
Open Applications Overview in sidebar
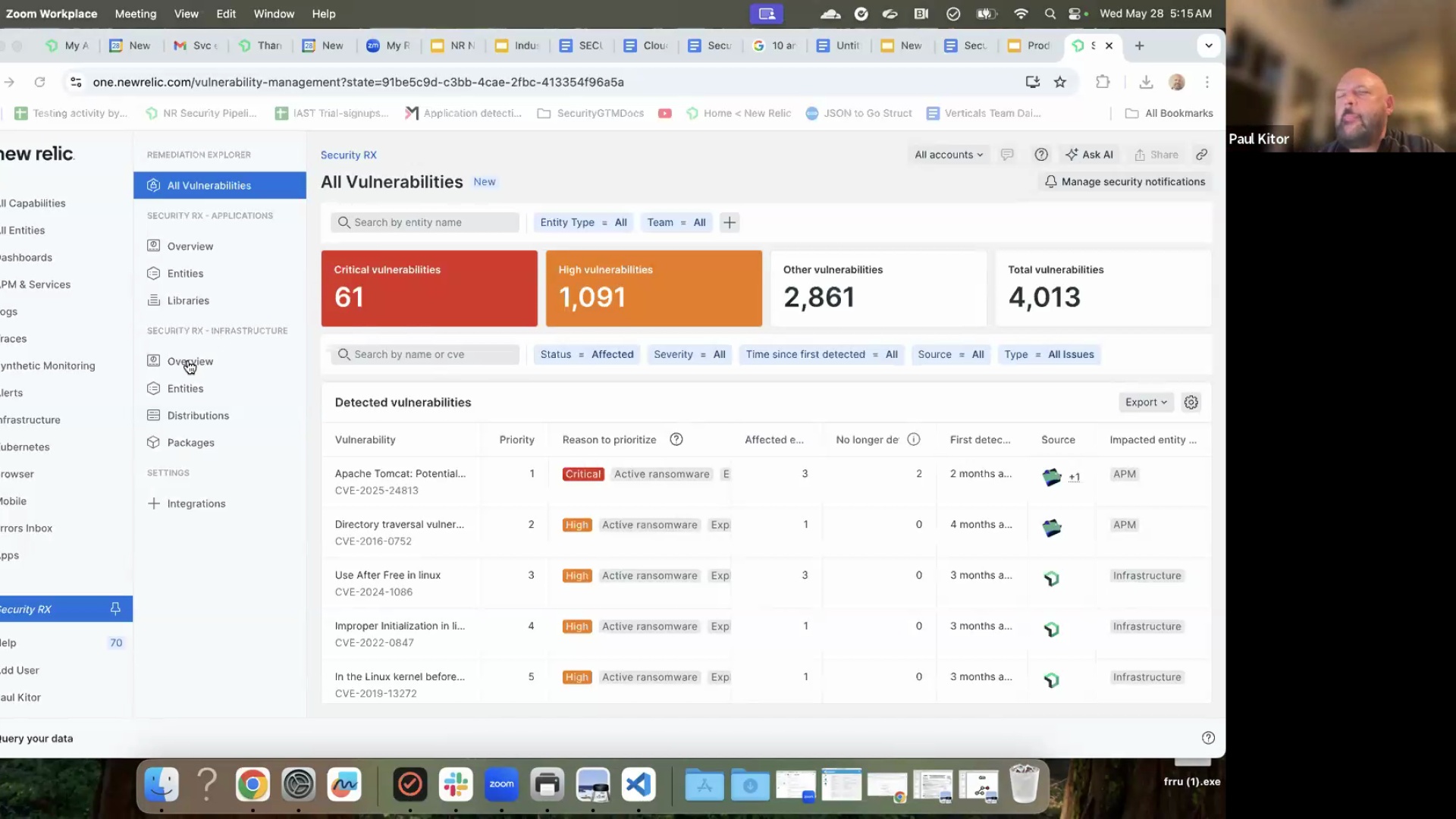click(190, 246)
